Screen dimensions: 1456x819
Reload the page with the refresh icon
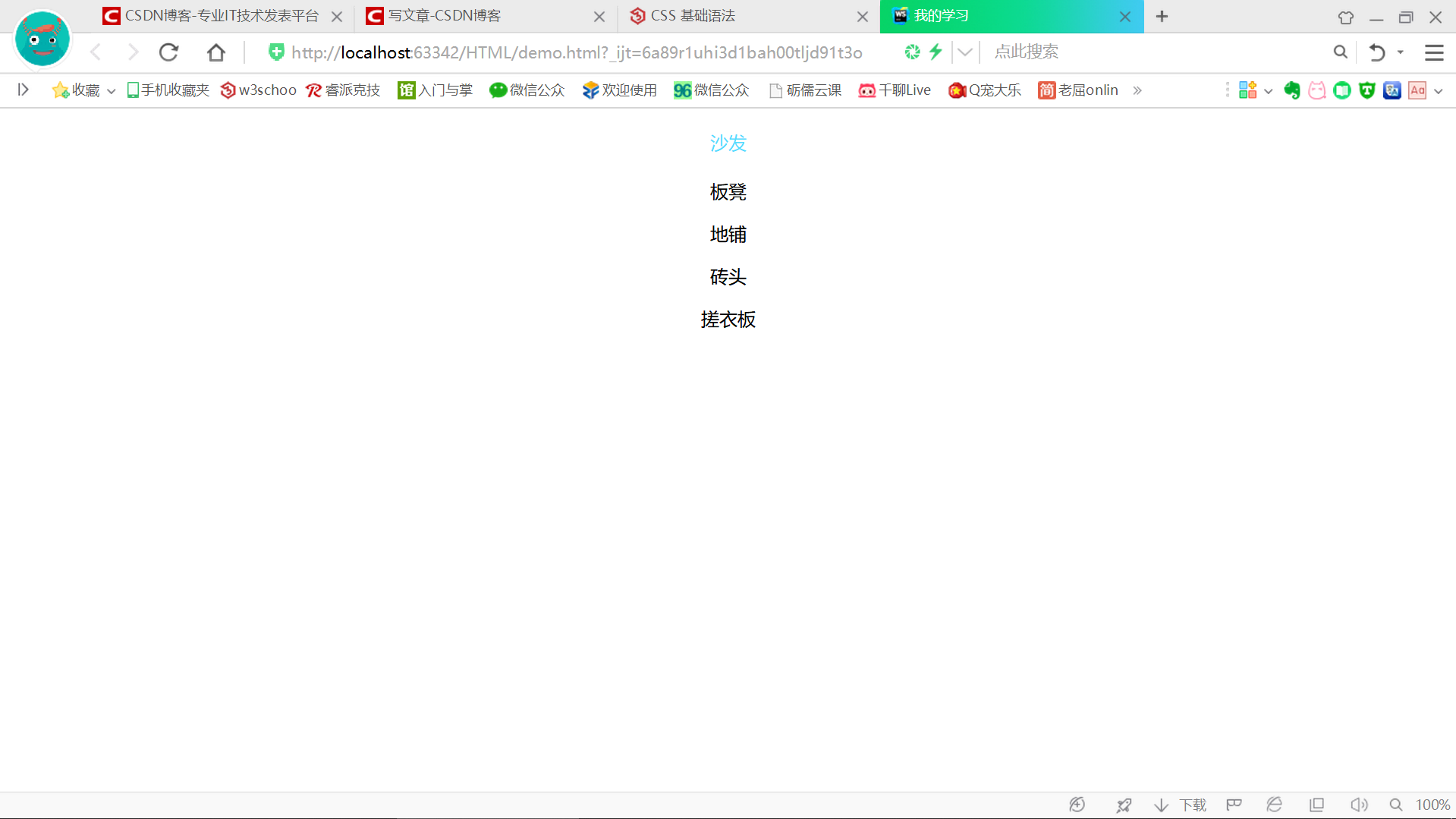(x=168, y=52)
